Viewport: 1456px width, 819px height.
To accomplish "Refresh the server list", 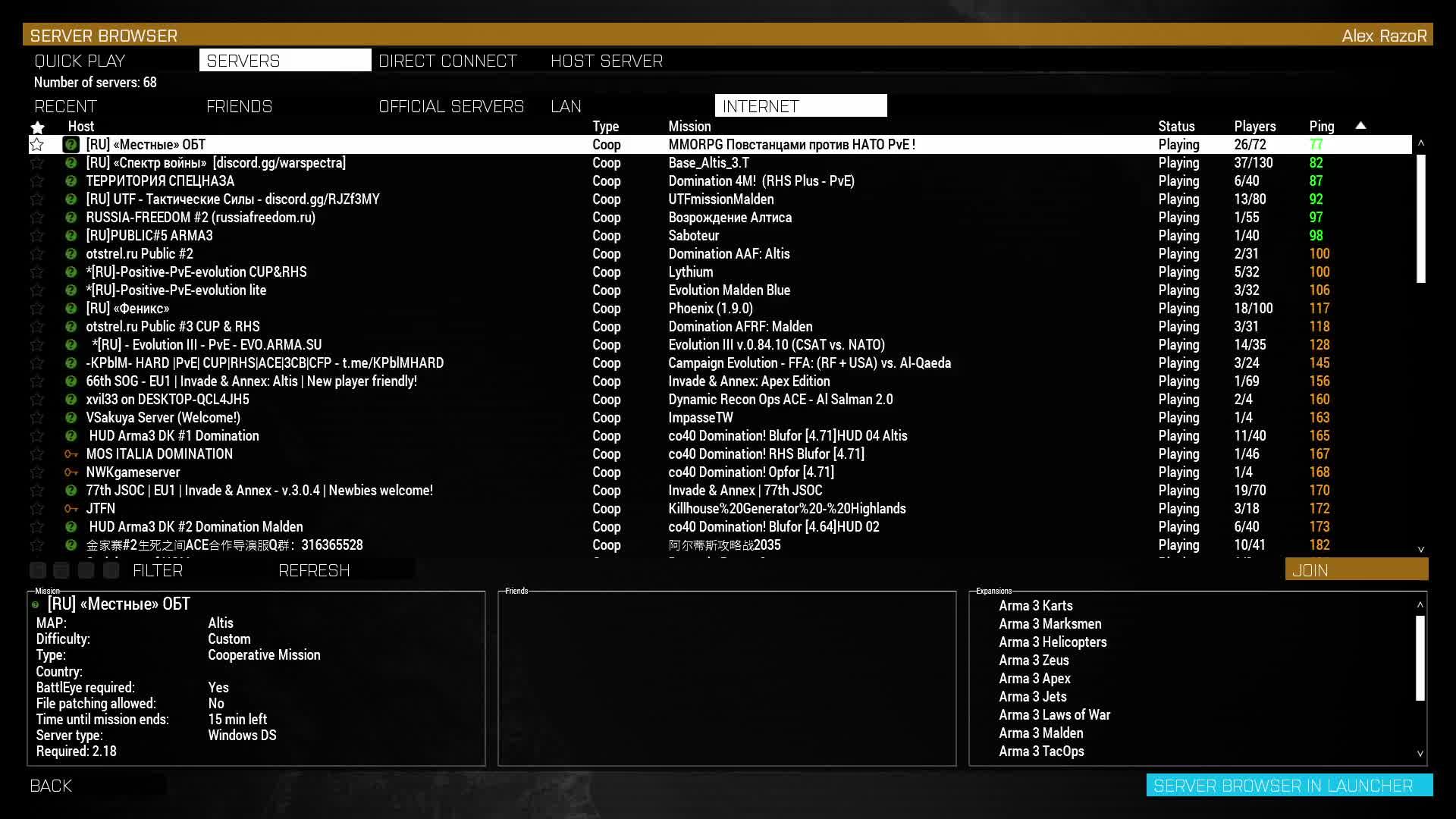I will point(314,570).
